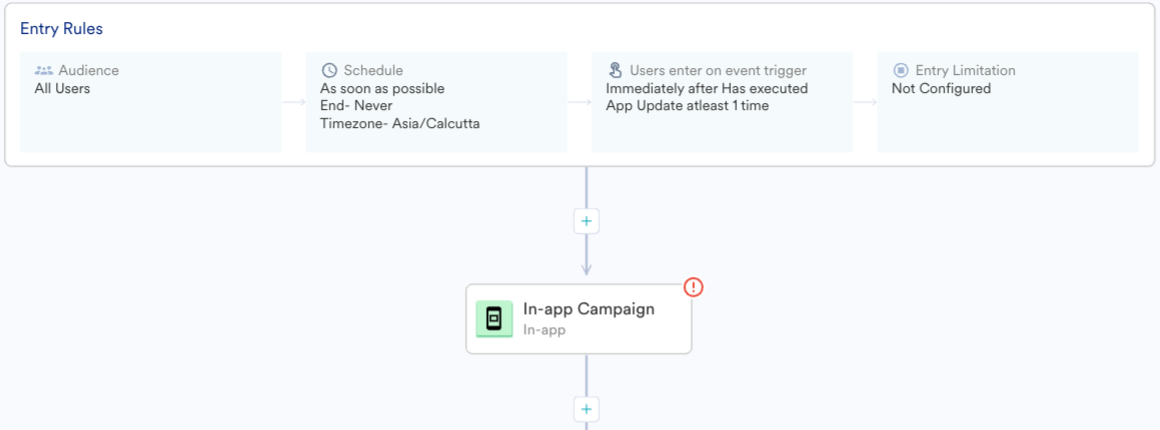
Task: Open the Audience All Users card
Action: coord(151,102)
